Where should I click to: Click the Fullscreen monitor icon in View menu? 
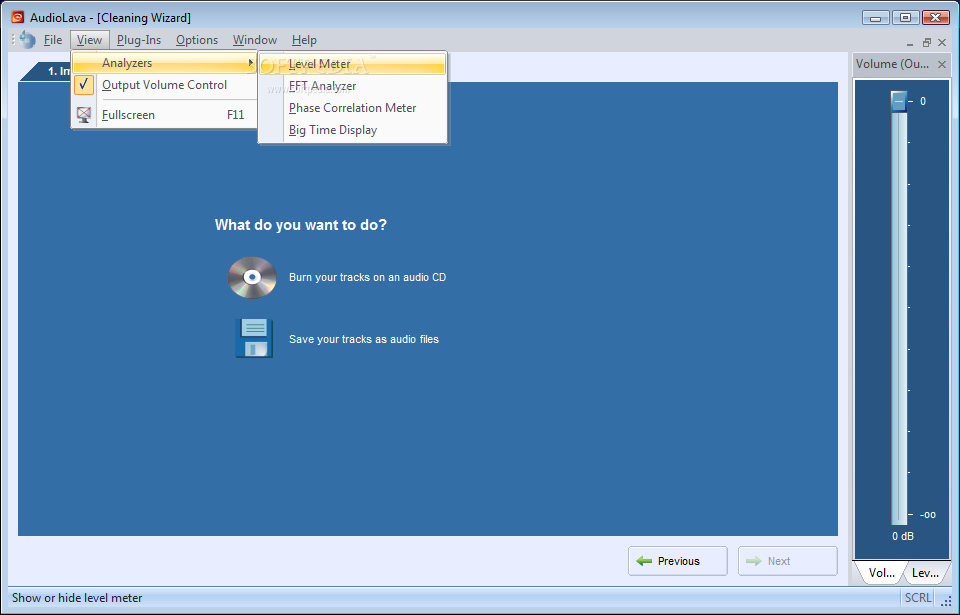[x=84, y=115]
